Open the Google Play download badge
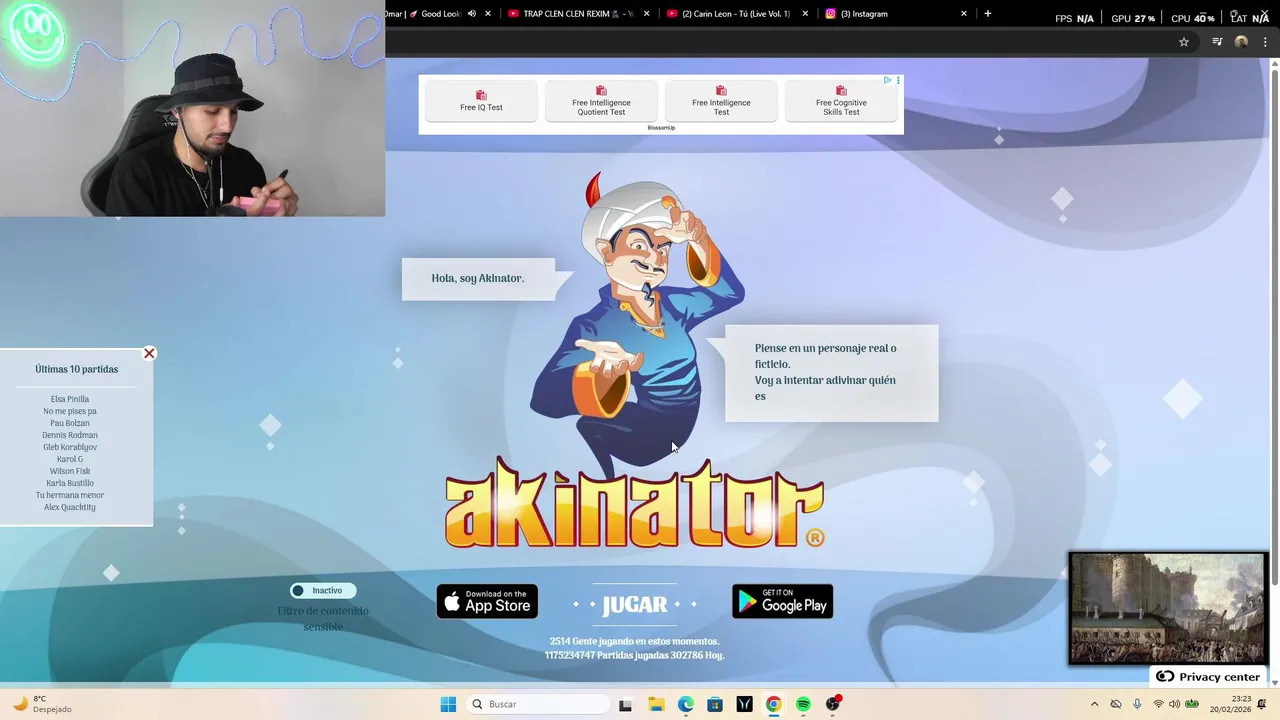The height and width of the screenshot is (720, 1280). click(x=782, y=601)
